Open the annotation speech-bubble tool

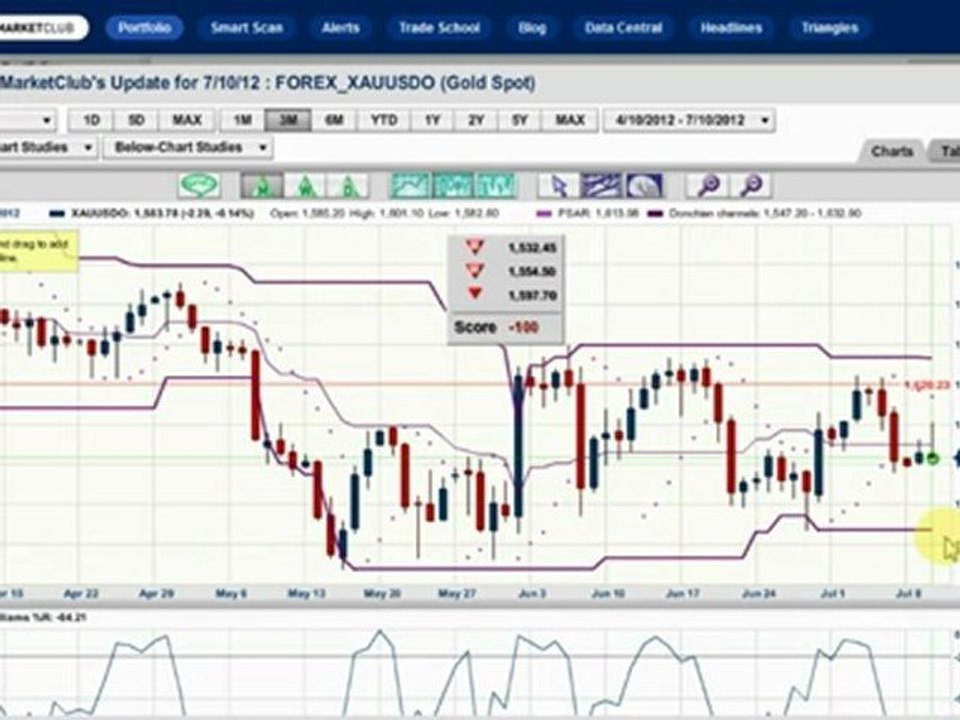(200, 186)
